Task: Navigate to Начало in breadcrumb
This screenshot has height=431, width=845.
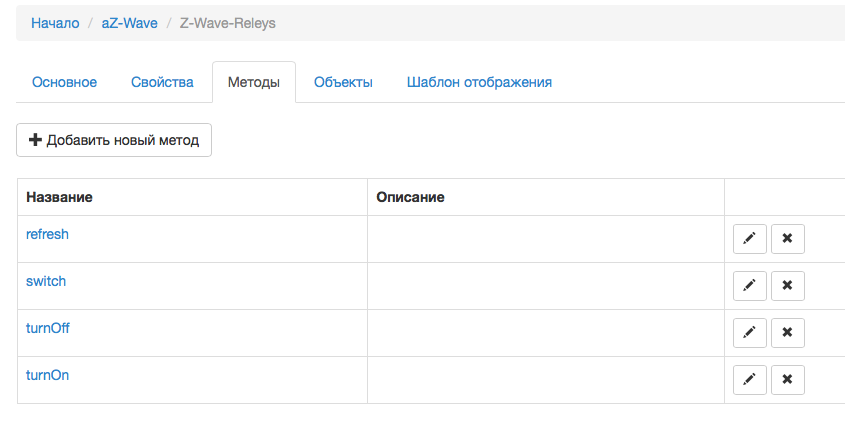Action: tap(55, 23)
